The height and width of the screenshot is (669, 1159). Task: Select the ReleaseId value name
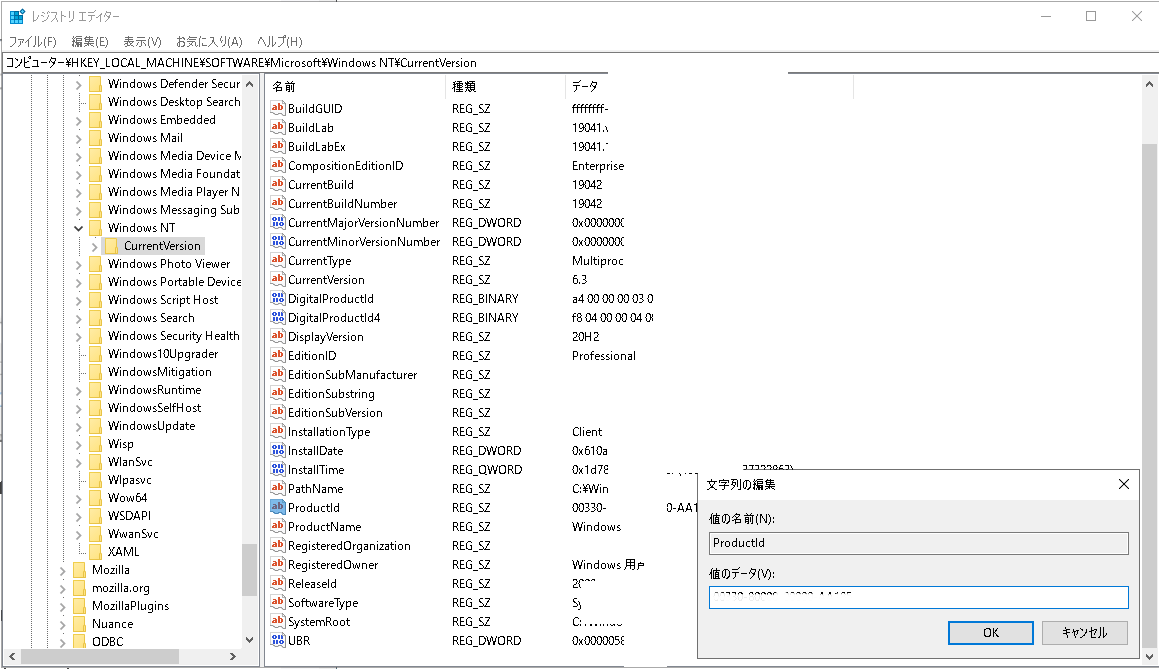(312, 584)
